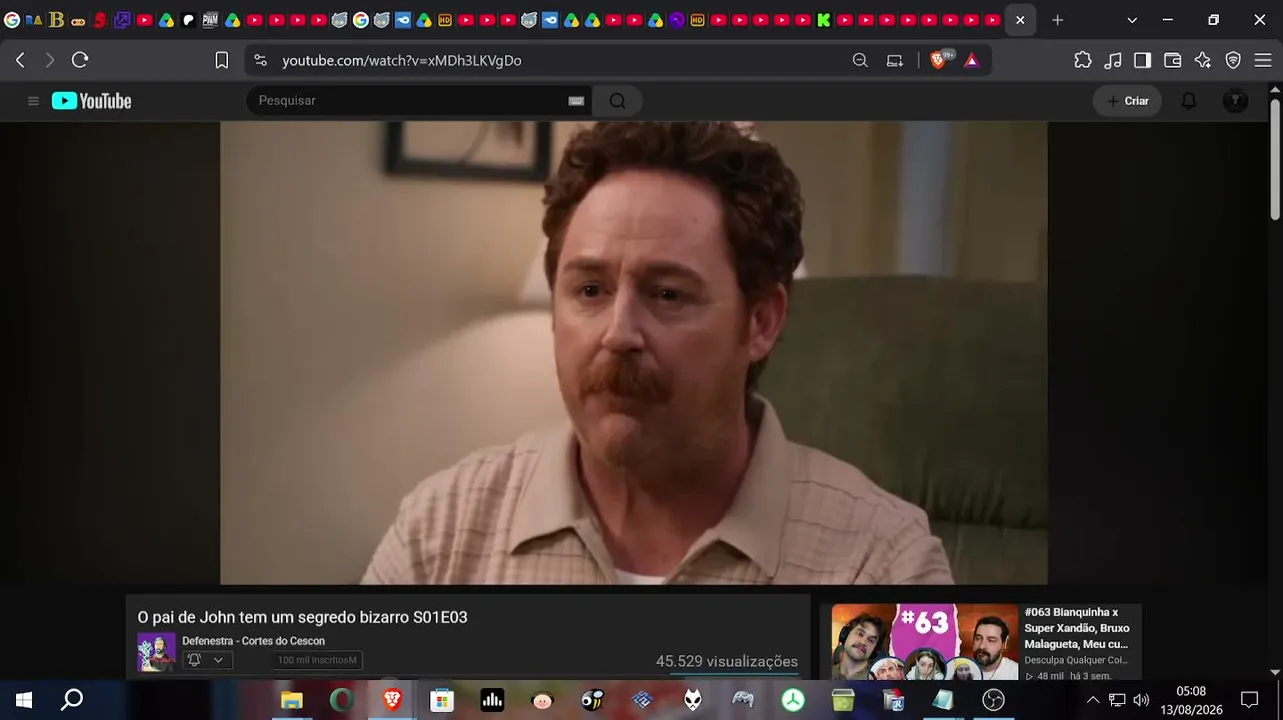The width and height of the screenshot is (1283, 720).
Task: Open the Brave playlist music note icon
Action: [x=1113, y=60]
